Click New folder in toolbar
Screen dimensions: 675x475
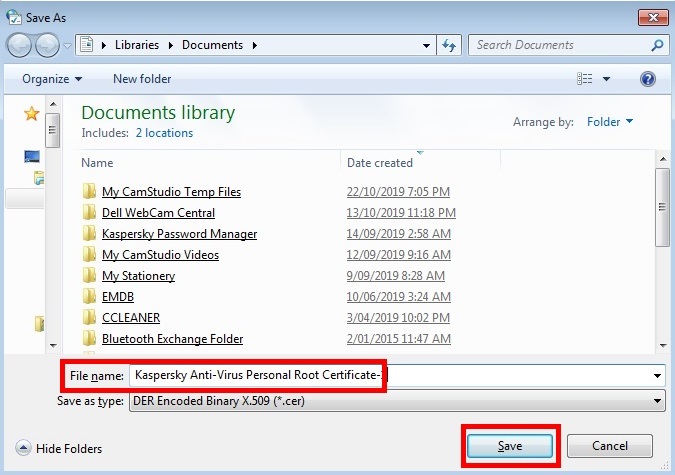click(x=142, y=79)
